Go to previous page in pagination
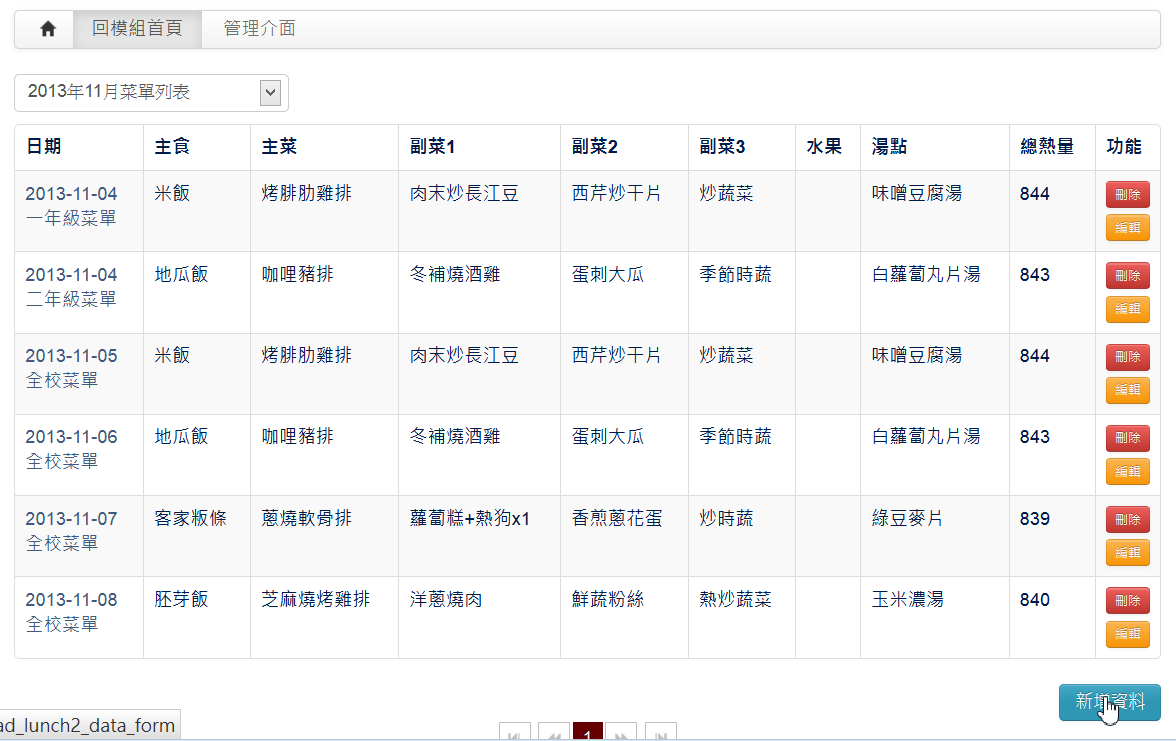The width and height of the screenshot is (1176, 741). 553,734
